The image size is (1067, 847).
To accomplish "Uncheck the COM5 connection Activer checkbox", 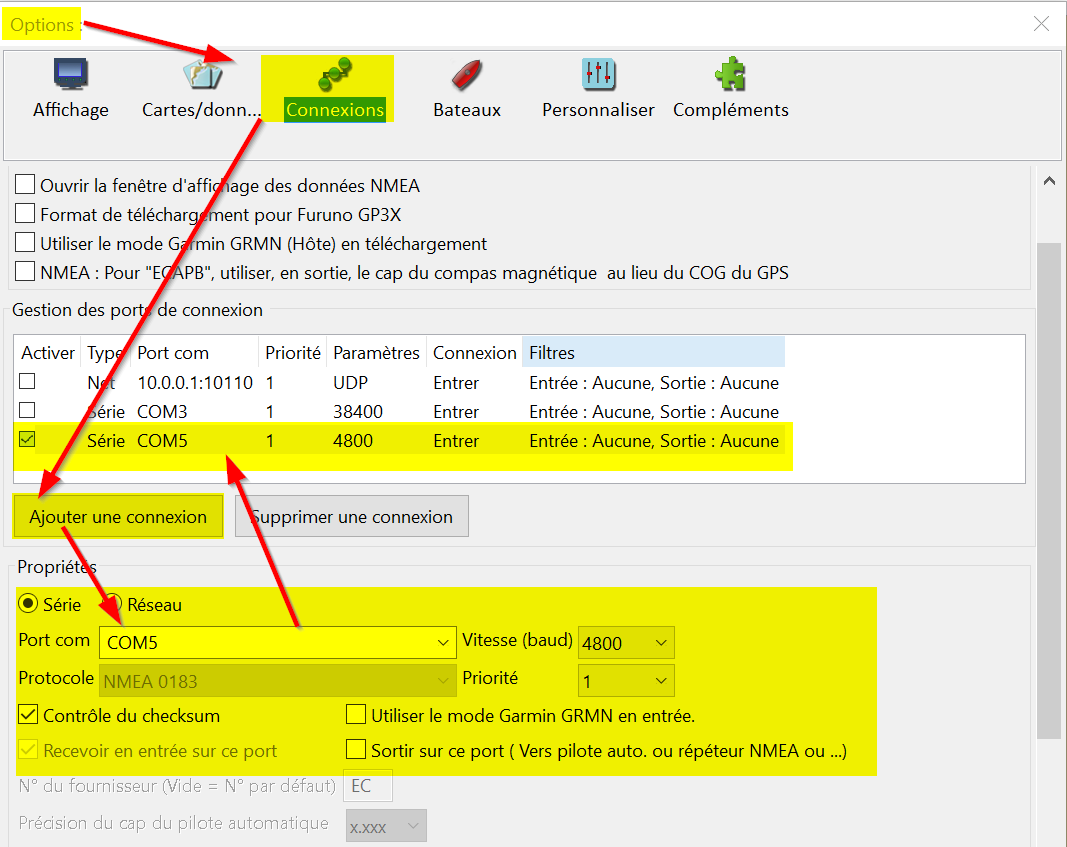I will tap(27, 439).
